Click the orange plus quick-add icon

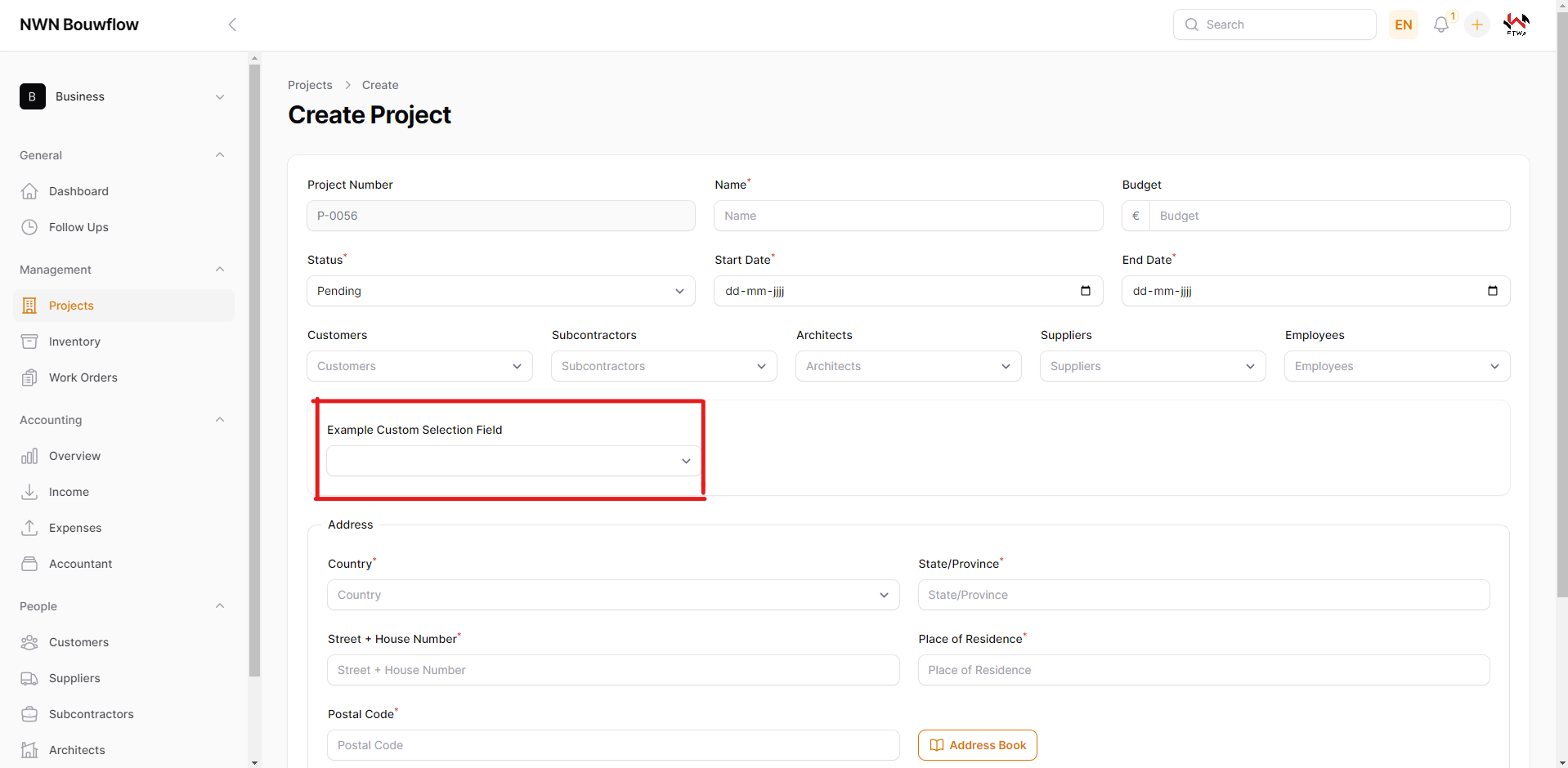tap(1476, 25)
